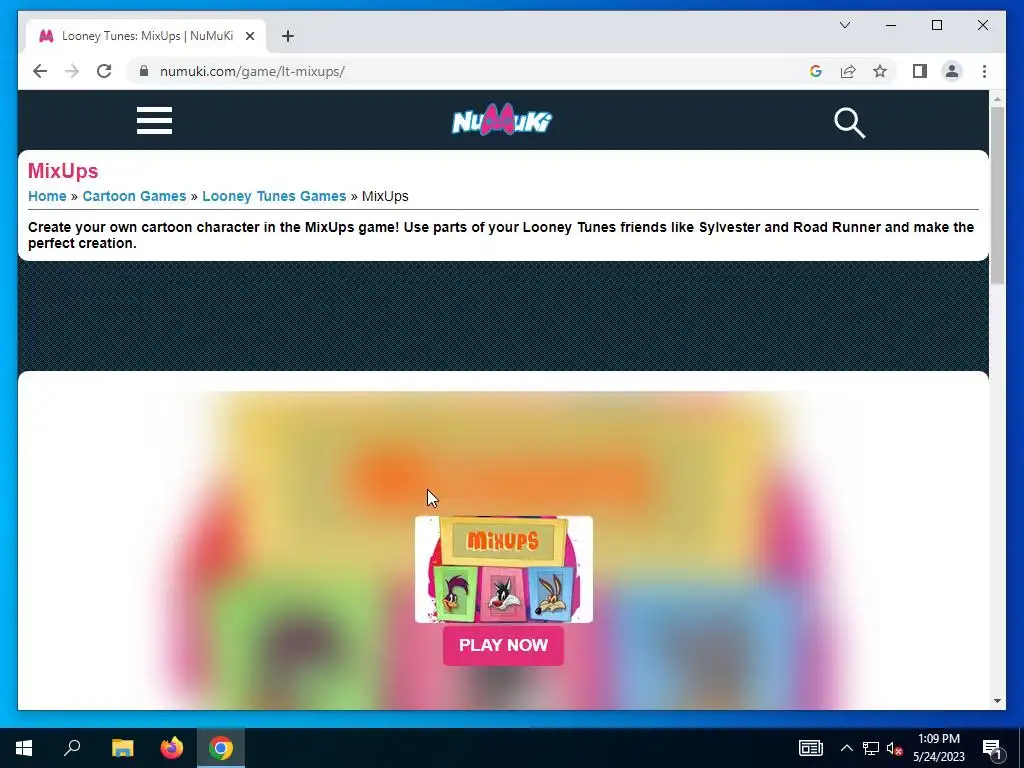The height and width of the screenshot is (768, 1024).
Task: Maximize the Chrome window
Action: click(936, 25)
